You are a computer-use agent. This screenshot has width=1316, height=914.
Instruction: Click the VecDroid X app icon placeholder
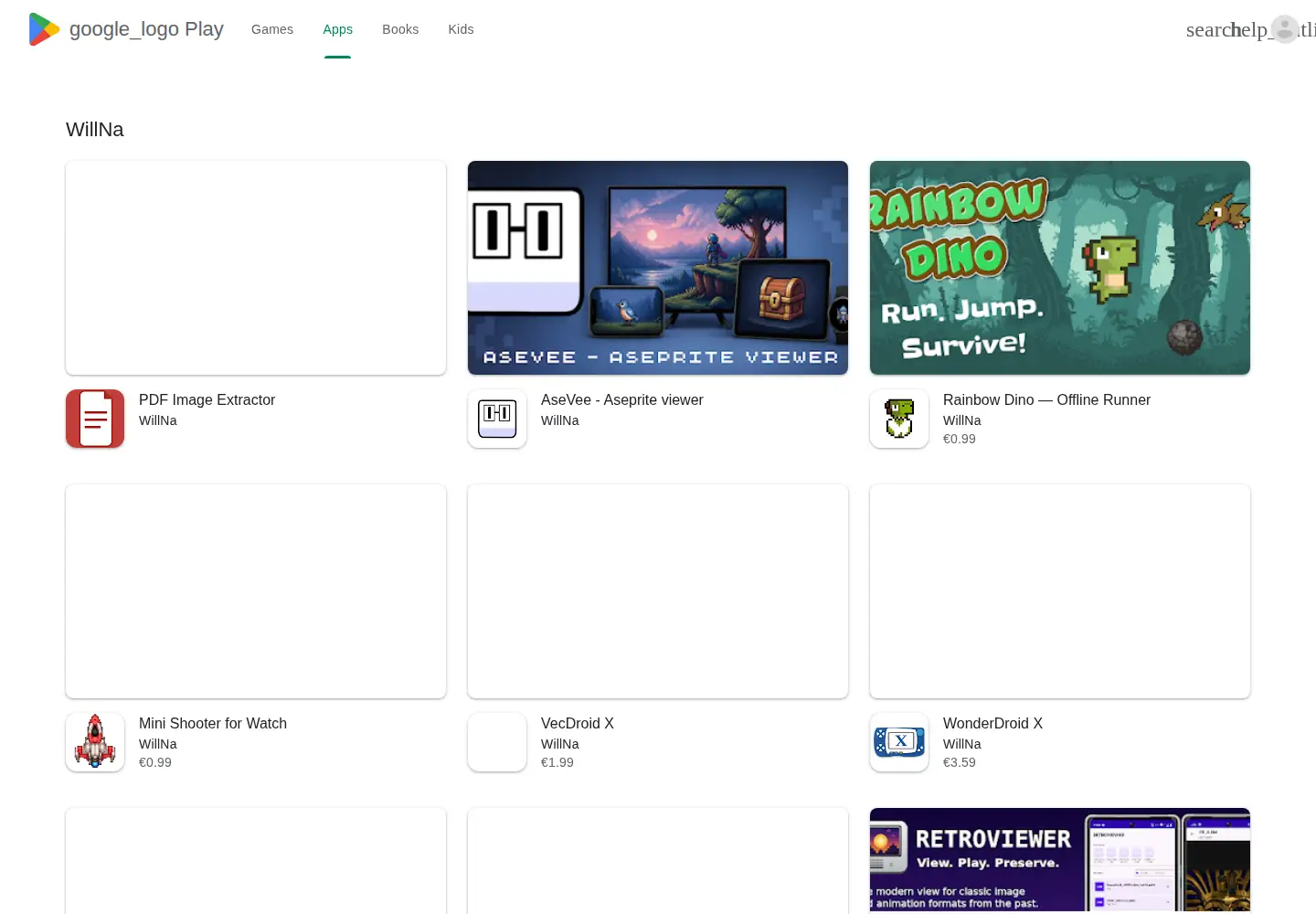click(x=497, y=742)
